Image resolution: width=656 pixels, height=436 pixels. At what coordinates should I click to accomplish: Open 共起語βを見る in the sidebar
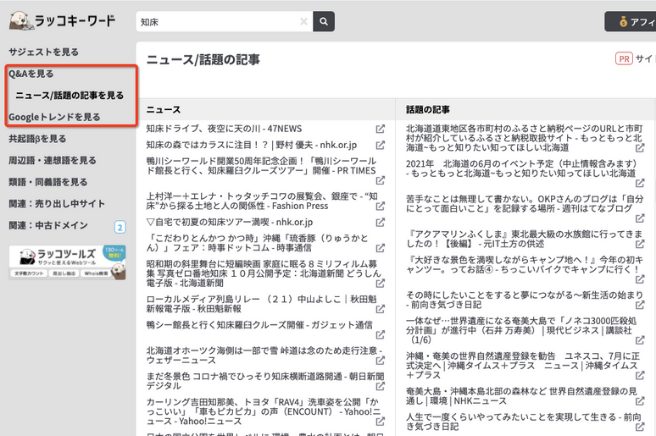coord(37,138)
